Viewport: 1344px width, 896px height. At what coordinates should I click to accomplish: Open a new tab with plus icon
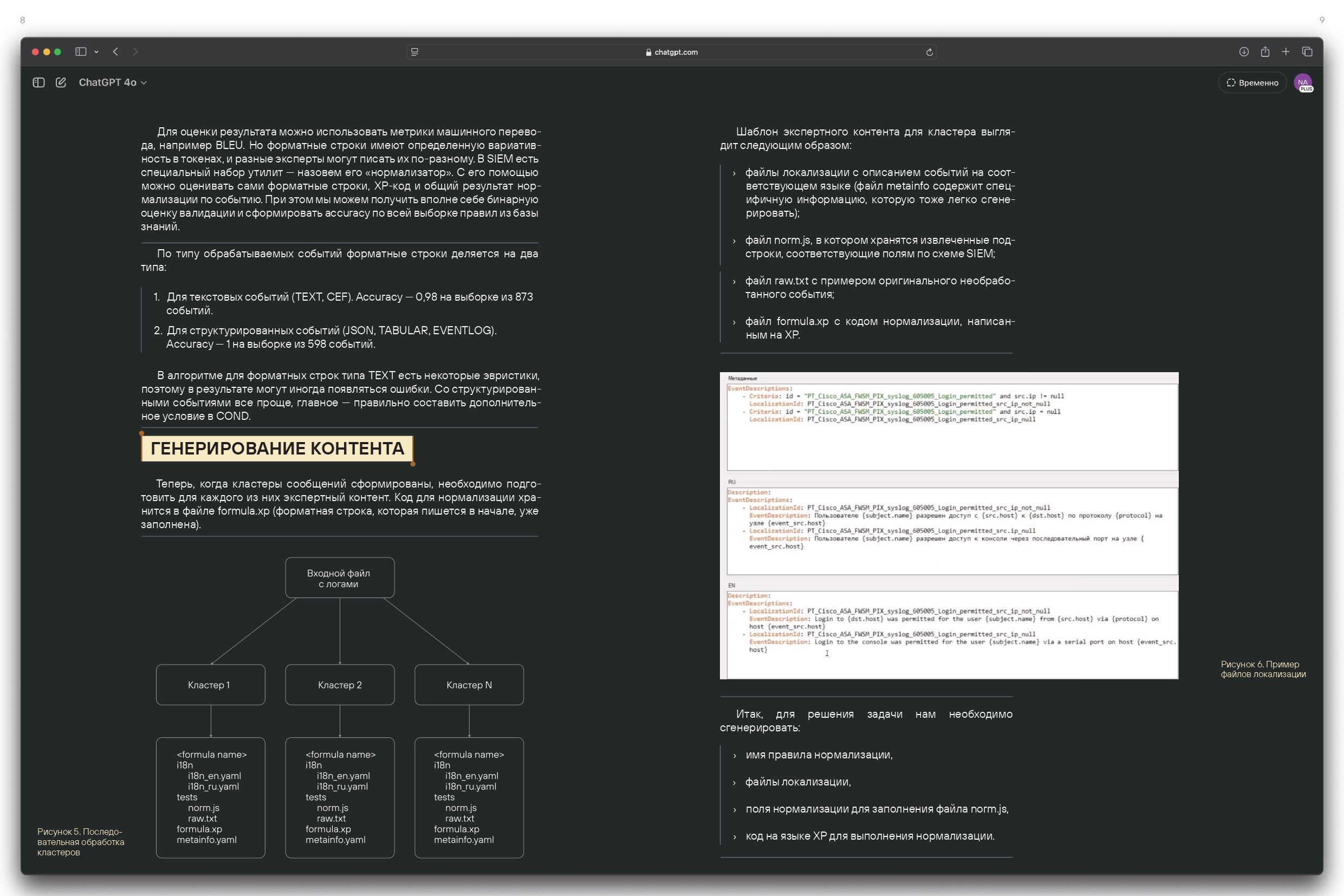pos(1285,52)
